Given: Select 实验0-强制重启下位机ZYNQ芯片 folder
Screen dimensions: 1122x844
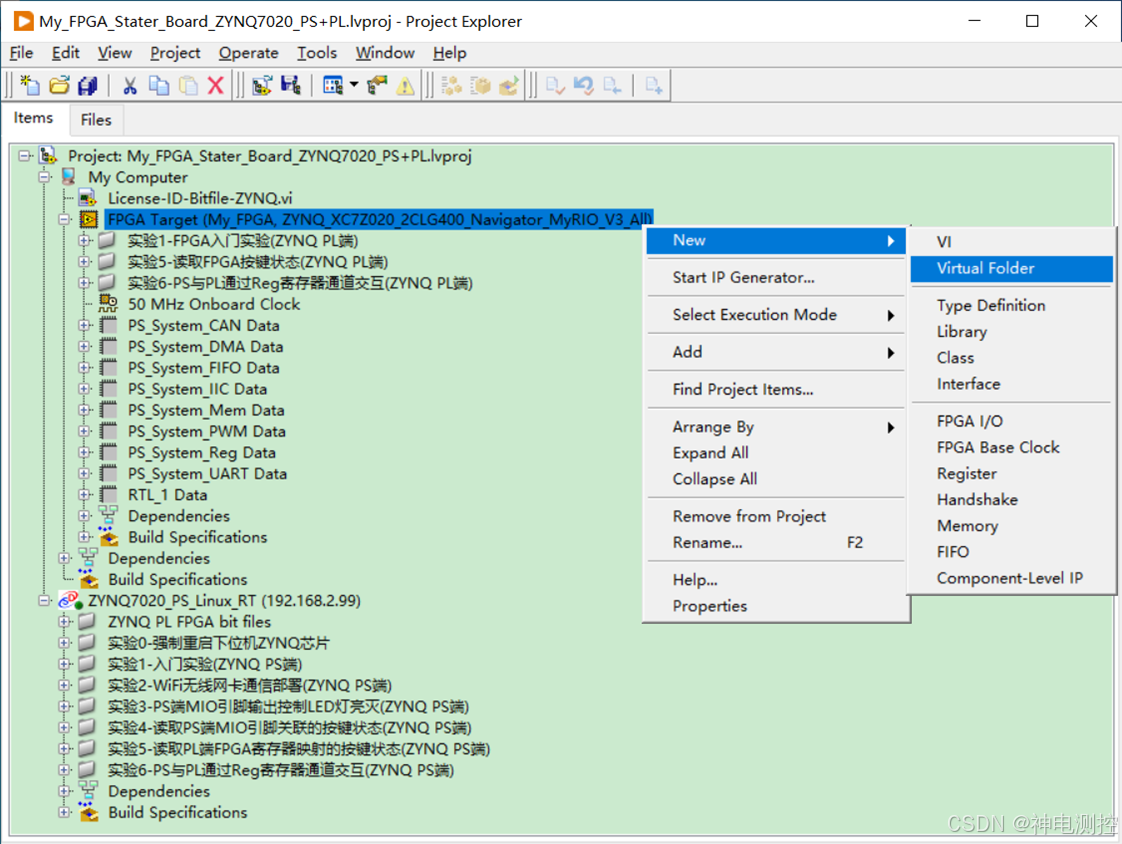Looking at the screenshot, I should [x=218, y=643].
